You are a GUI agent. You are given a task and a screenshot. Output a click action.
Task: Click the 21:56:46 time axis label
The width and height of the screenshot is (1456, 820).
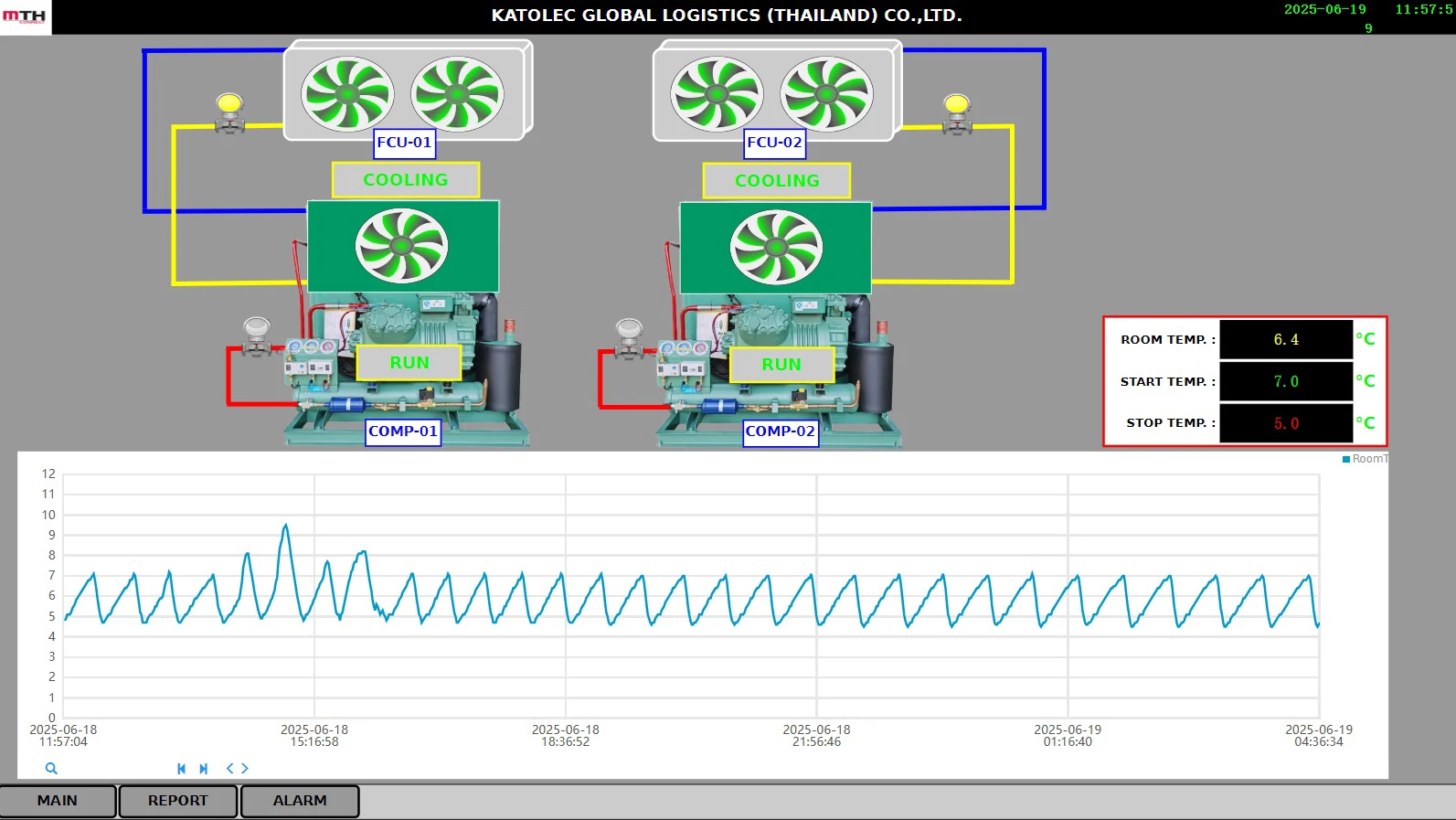816,736
